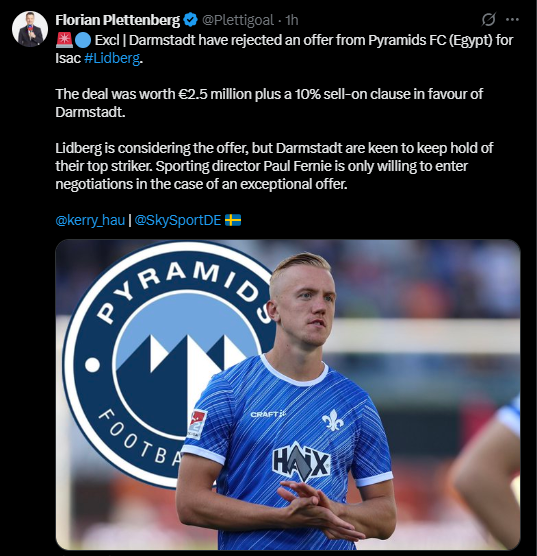Click the HAIX sponsor logo on jersey
The image size is (537, 556).
(x=301, y=462)
